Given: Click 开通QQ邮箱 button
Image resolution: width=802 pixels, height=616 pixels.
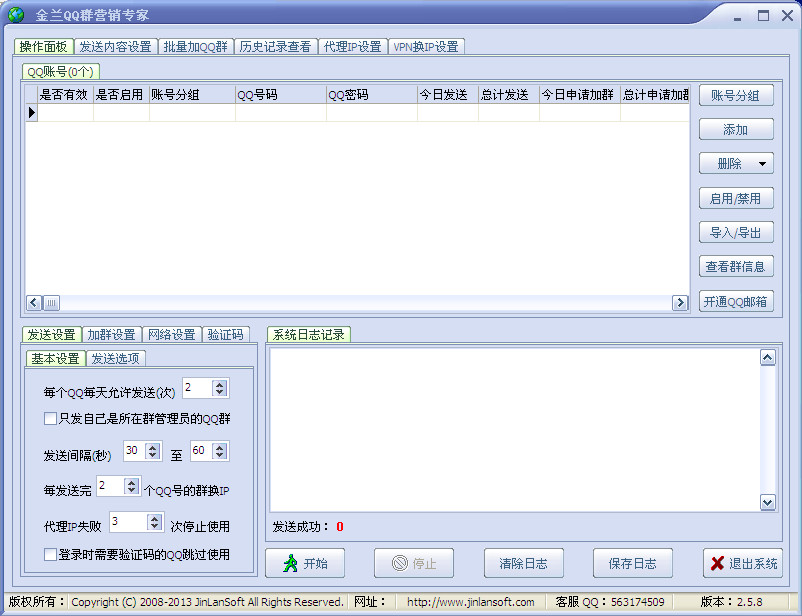Looking at the screenshot, I should (736, 301).
